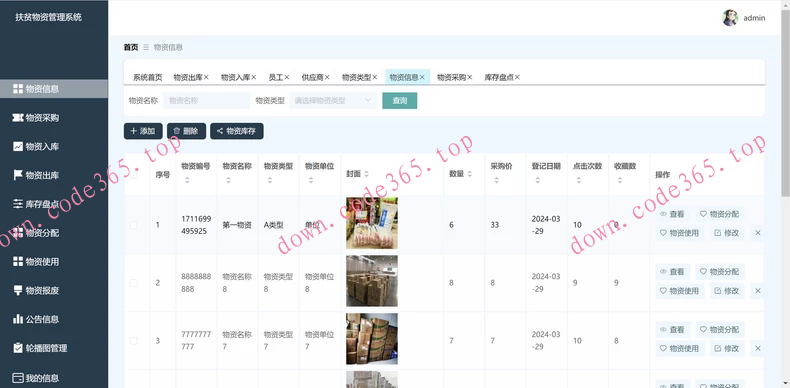Image resolution: width=790 pixels, height=388 pixels.
Task: Click the admin avatar image
Action: [x=730, y=18]
